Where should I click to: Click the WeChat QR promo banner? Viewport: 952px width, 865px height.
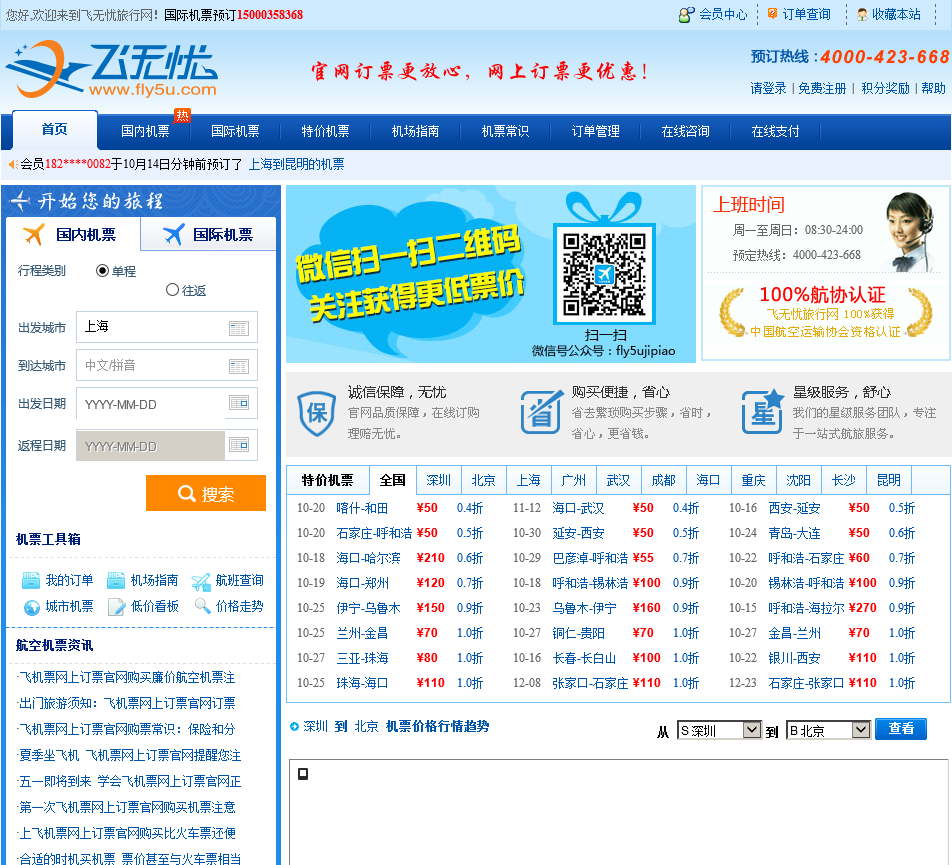coord(491,274)
